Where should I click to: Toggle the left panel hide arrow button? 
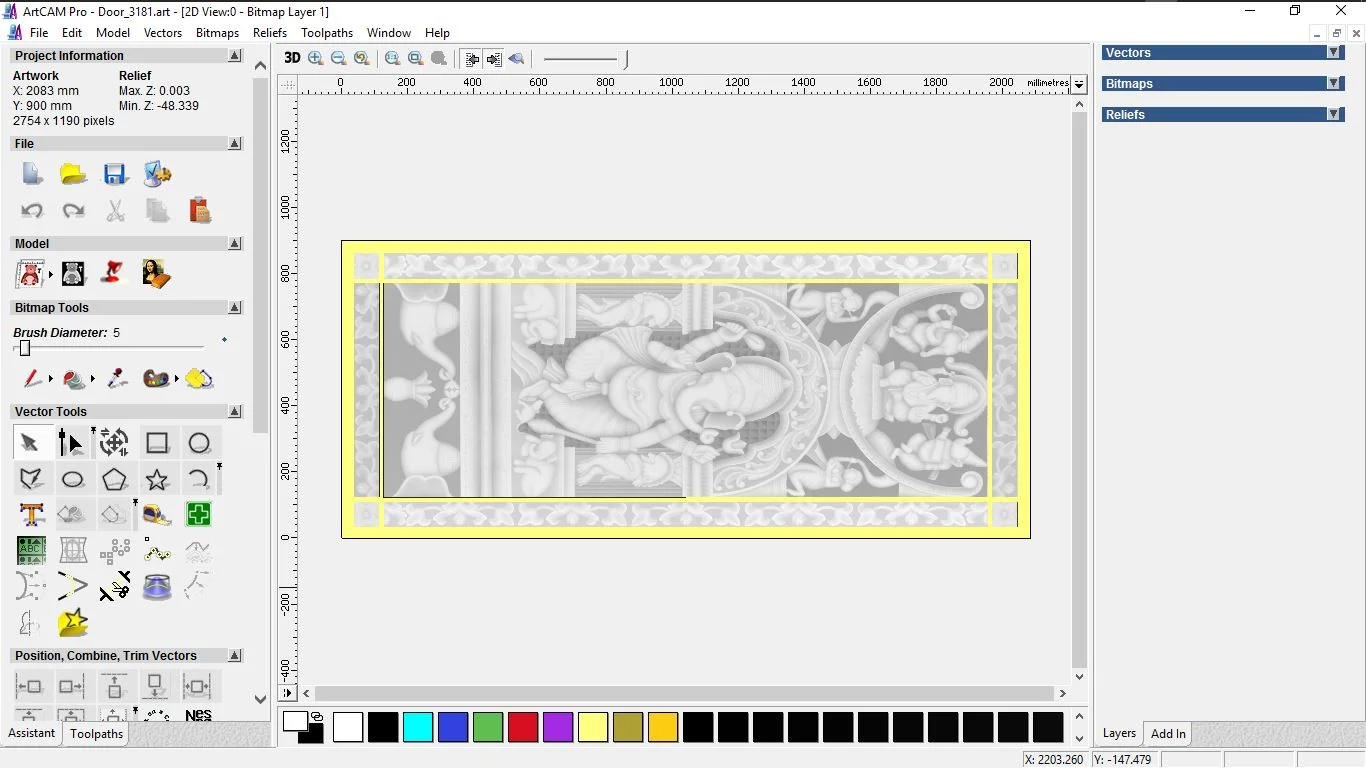472,59
